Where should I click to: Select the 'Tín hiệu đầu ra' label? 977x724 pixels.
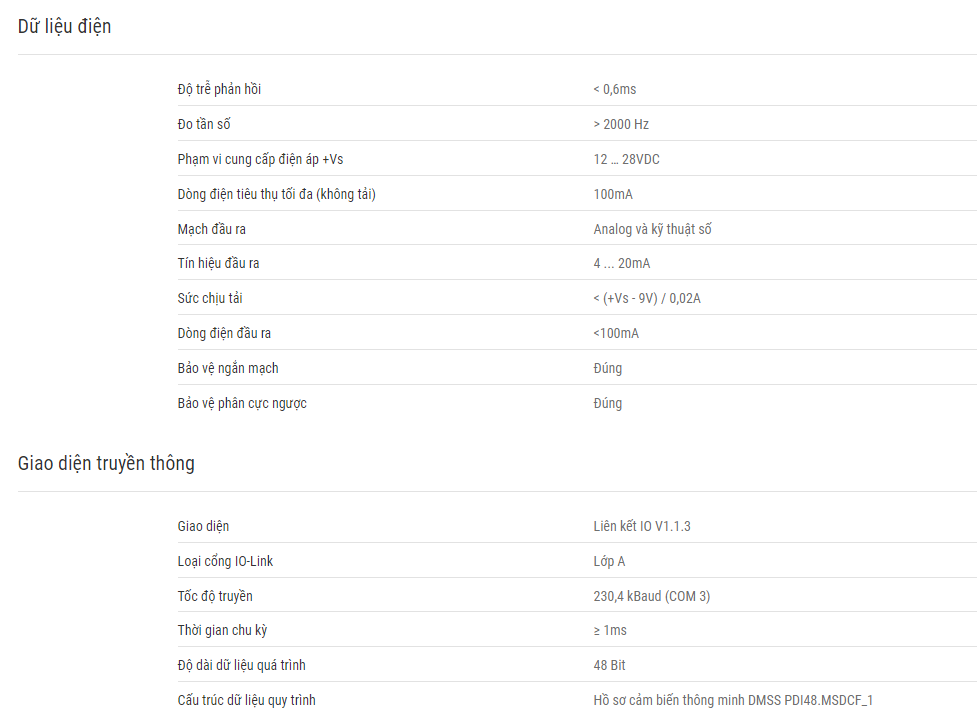point(218,263)
